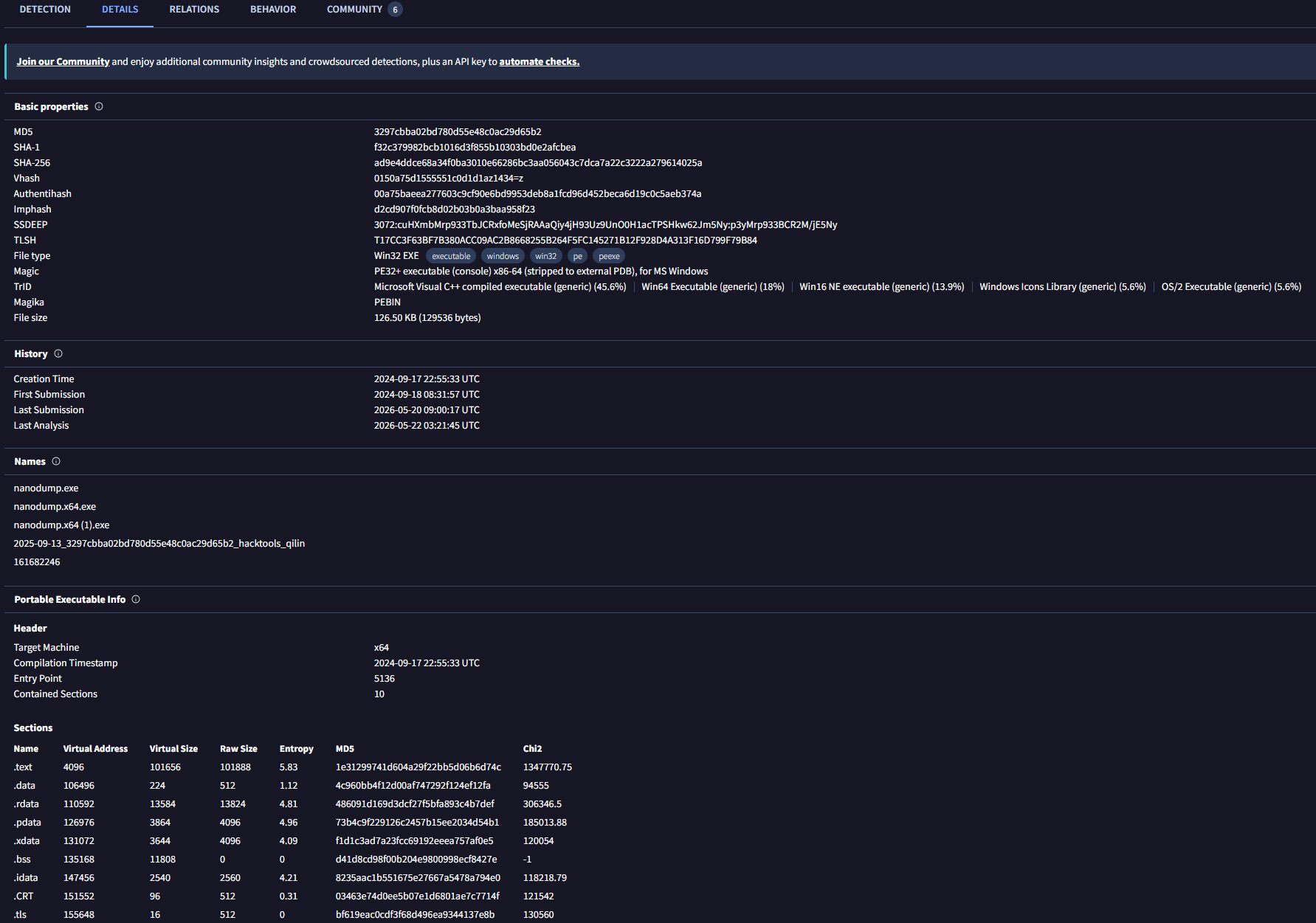
Task: Click the name nanodump.x64 (1).exe
Action: coord(61,525)
